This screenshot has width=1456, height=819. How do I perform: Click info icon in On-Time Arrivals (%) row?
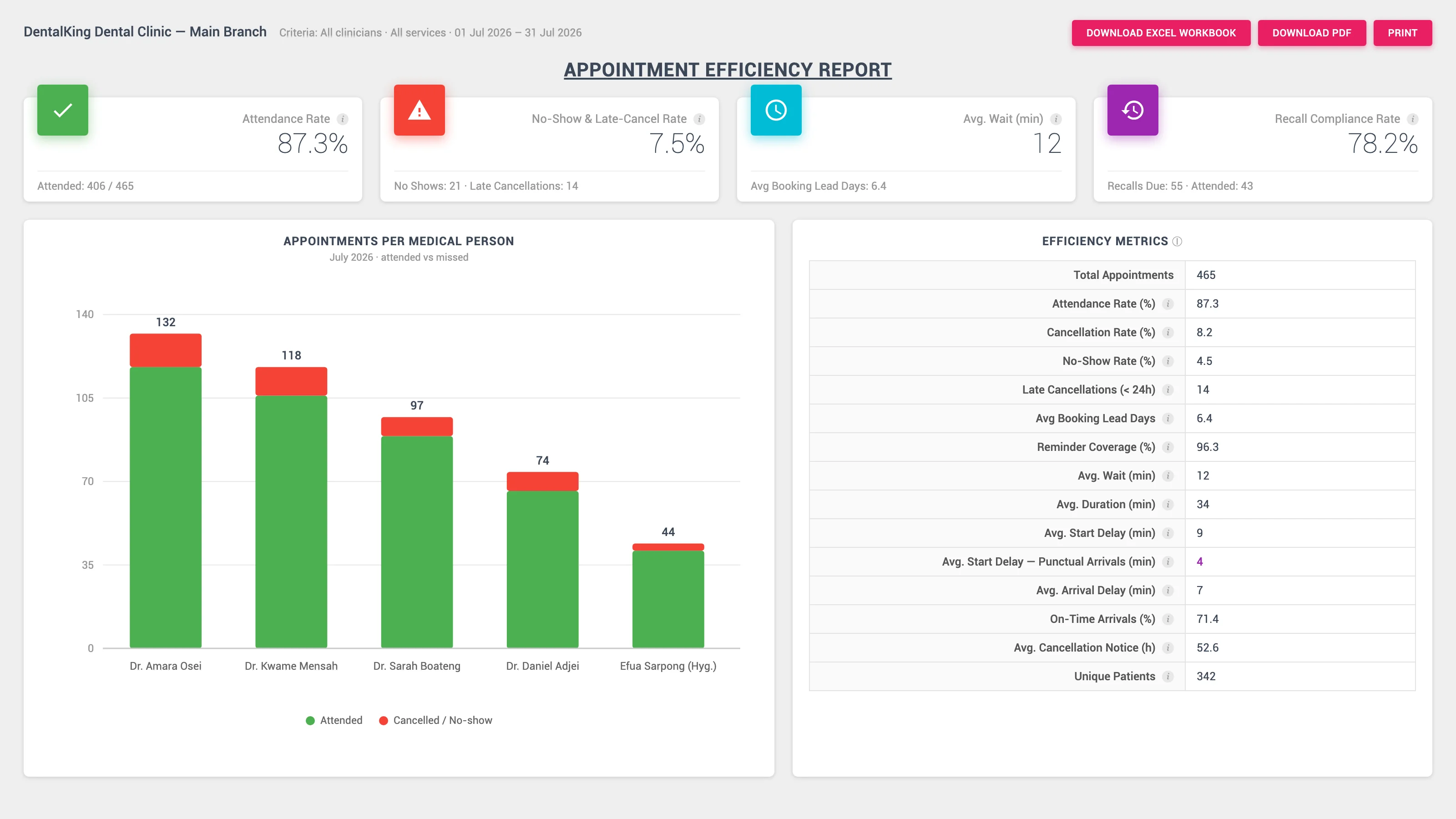(x=1168, y=619)
